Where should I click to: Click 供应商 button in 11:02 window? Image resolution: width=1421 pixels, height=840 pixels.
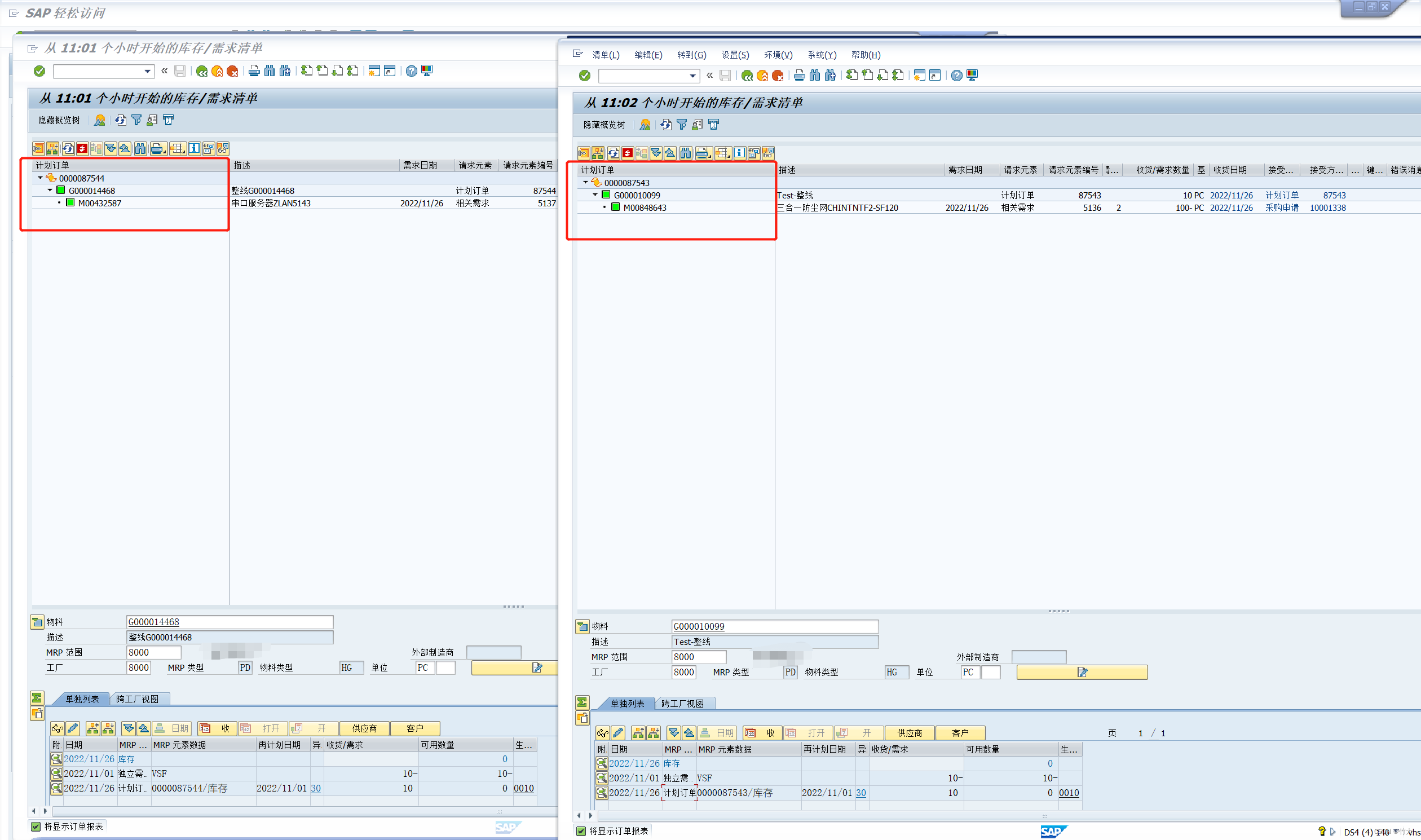click(909, 733)
